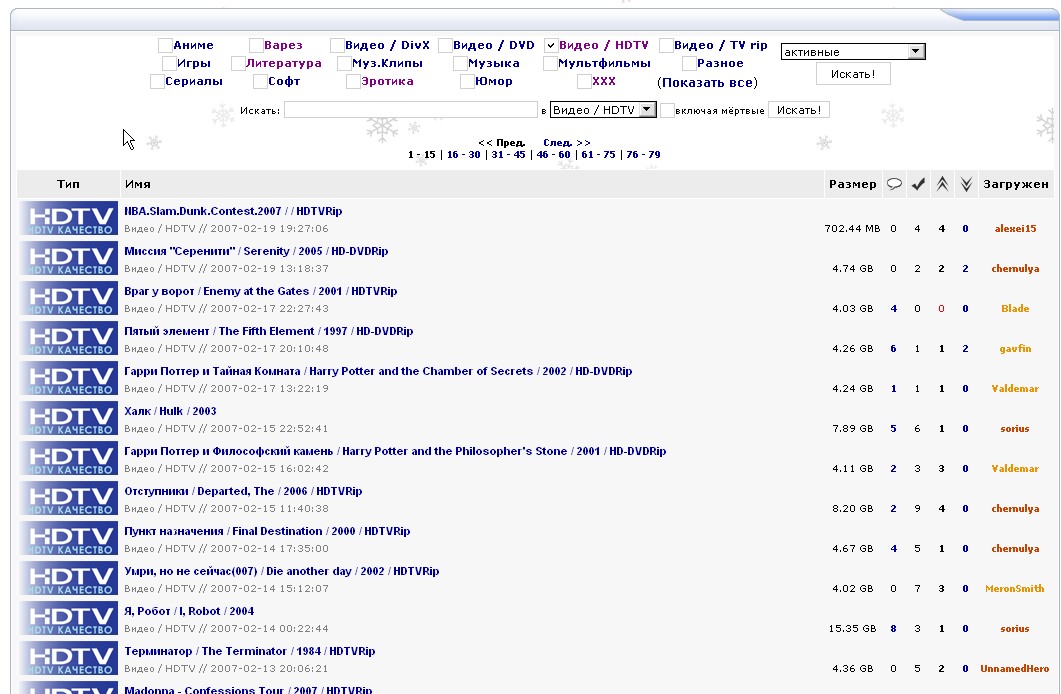Go to page range 31 - 45
Viewport: 1061px width, 694px height.
pos(508,155)
